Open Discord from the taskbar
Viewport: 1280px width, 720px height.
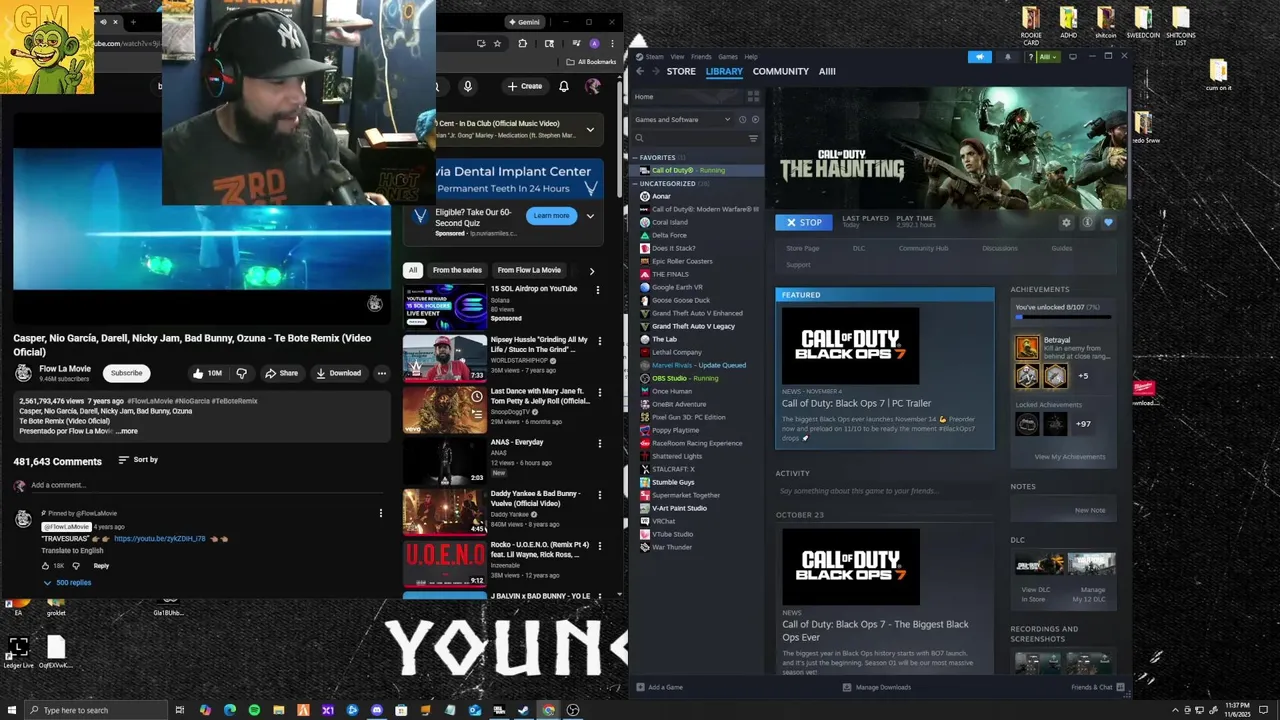point(376,710)
